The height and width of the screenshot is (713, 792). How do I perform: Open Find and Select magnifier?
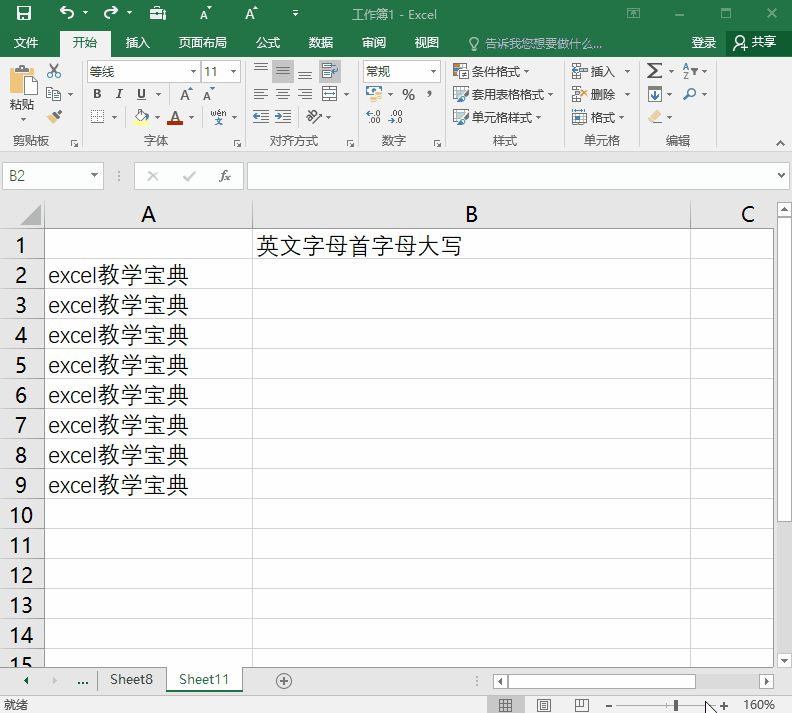pos(689,94)
